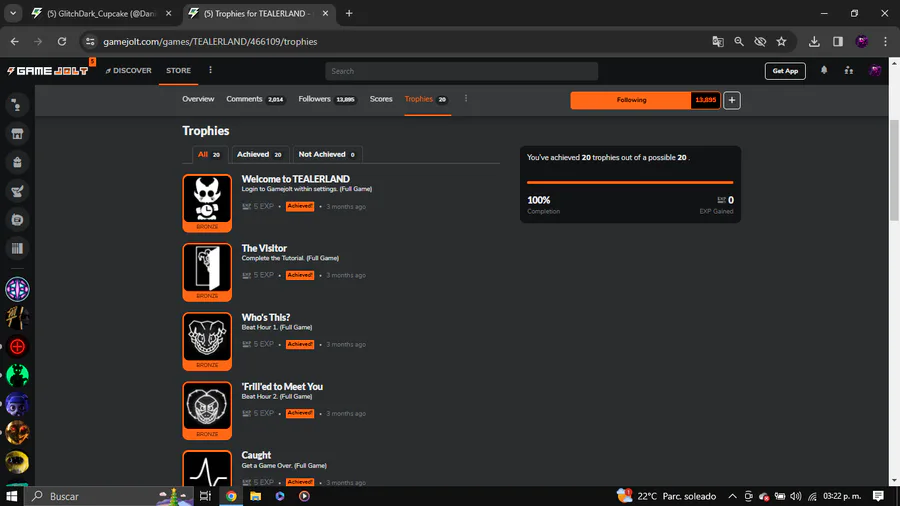The height and width of the screenshot is (506, 900).
Task: Click the trophy completion progress bar
Action: click(630, 182)
